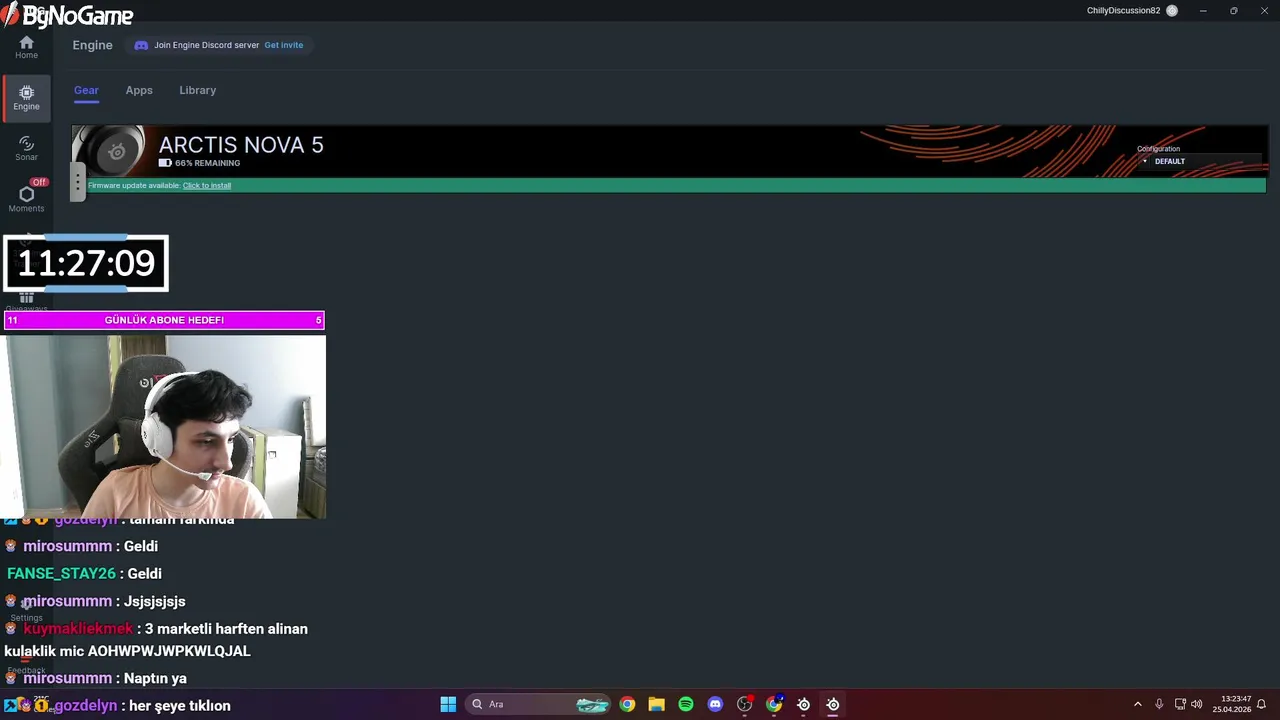Click the battery icon next to 66% Remaining
The image size is (1280, 720).
pos(165,163)
